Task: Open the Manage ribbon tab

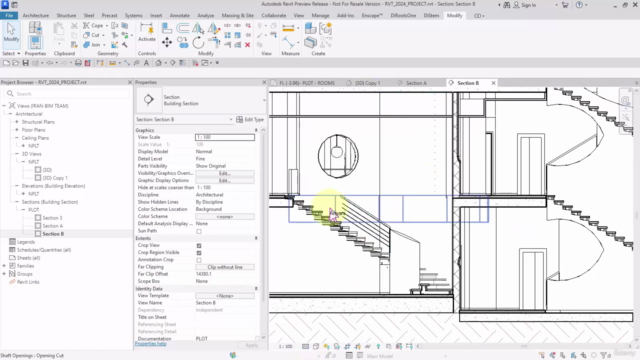Action: (320, 16)
